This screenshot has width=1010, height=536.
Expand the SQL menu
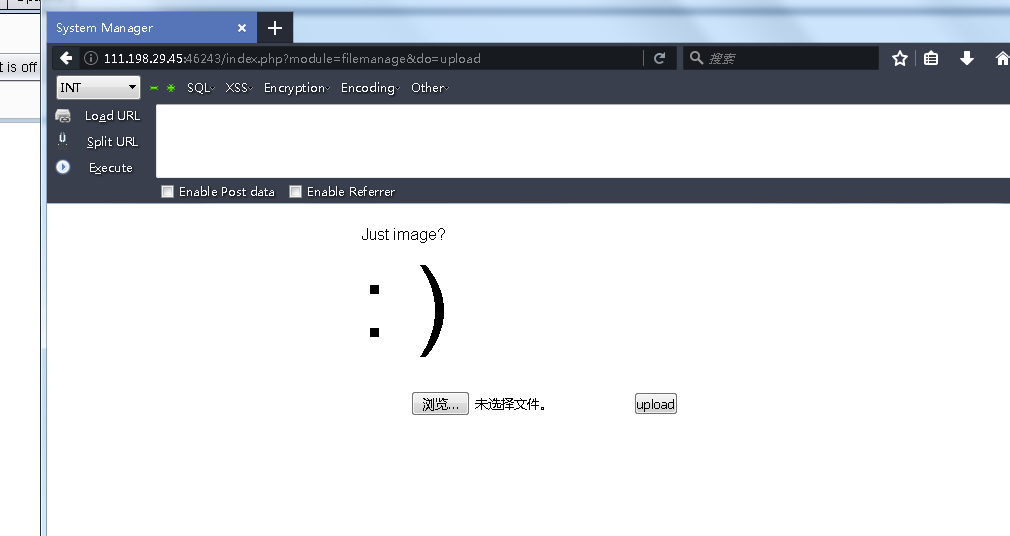pos(201,88)
